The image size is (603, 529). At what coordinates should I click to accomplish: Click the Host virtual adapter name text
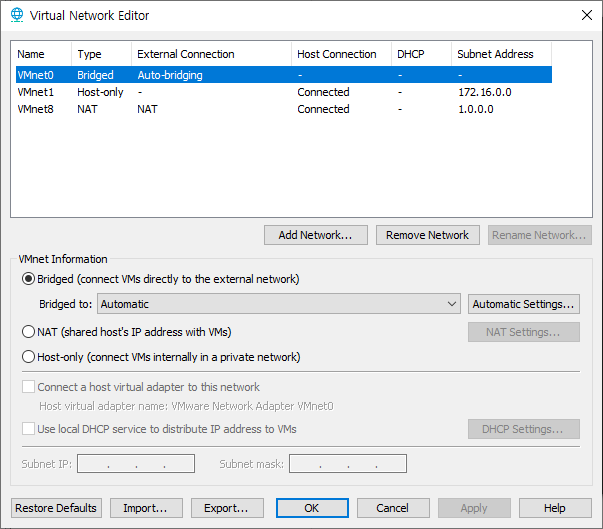pyautogui.click(x=186, y=406)
